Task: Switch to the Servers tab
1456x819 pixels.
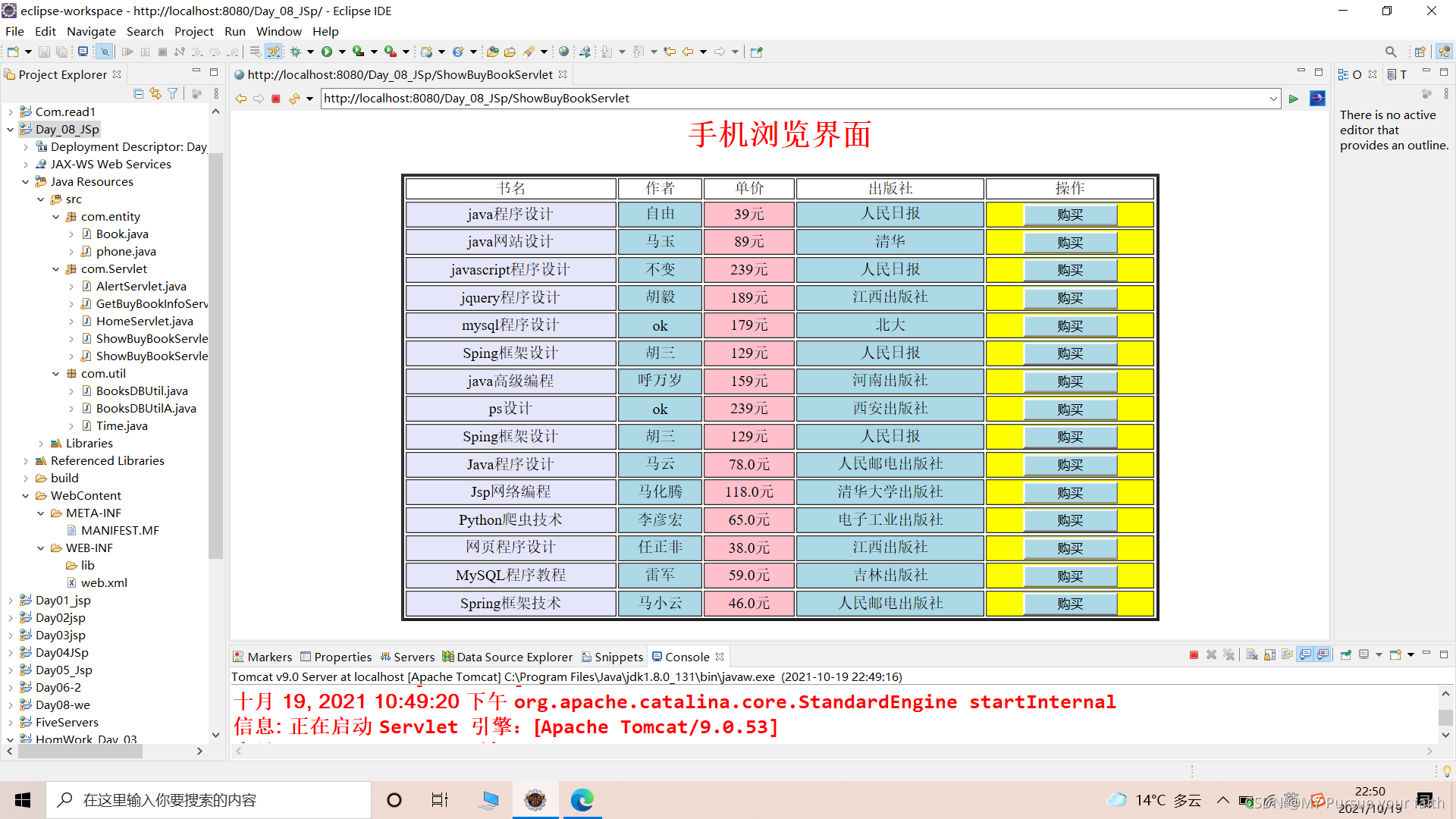Action: click(413, 657)
